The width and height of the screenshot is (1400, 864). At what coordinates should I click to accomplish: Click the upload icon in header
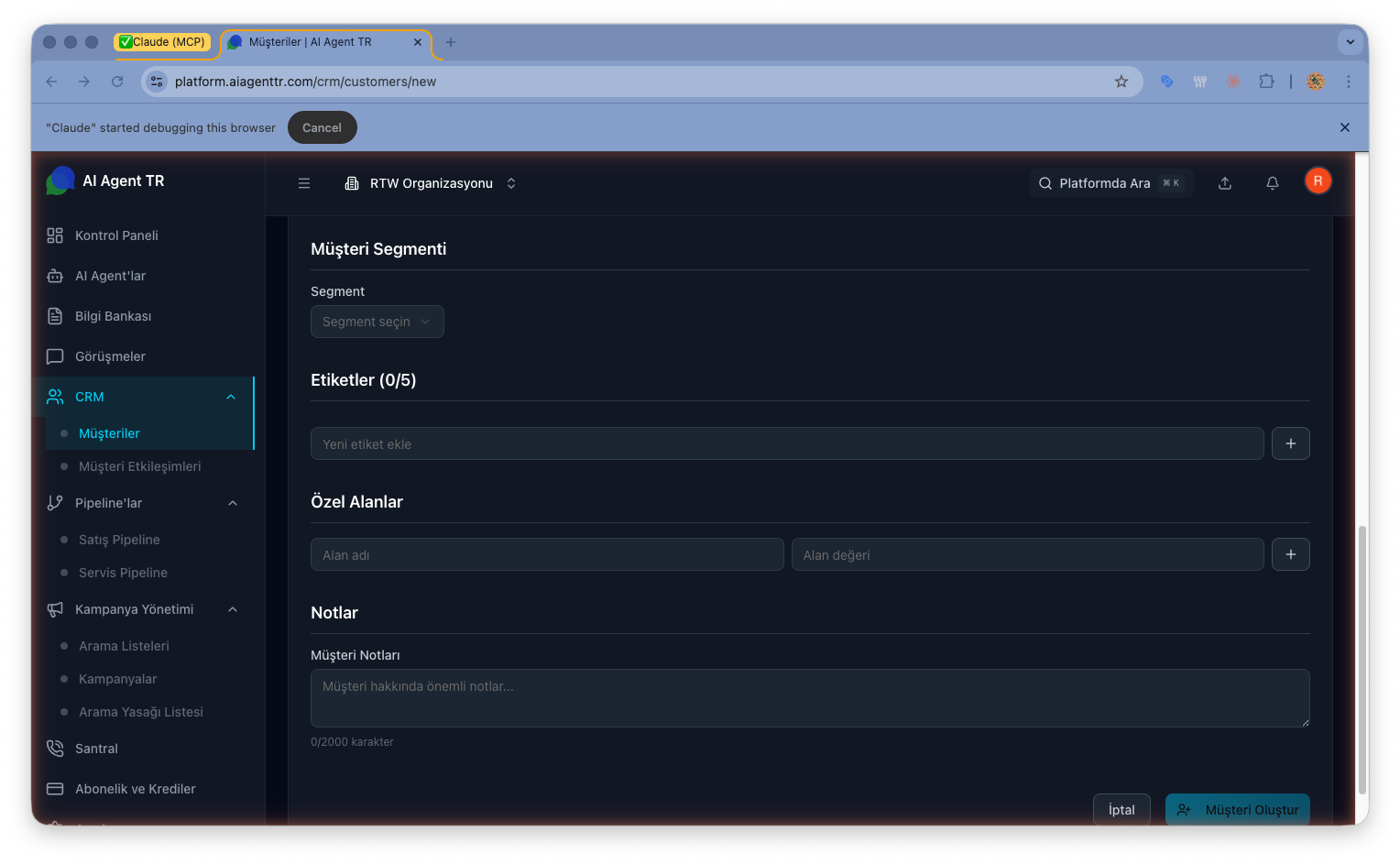pyautogui.click(x=1225, y=183)
